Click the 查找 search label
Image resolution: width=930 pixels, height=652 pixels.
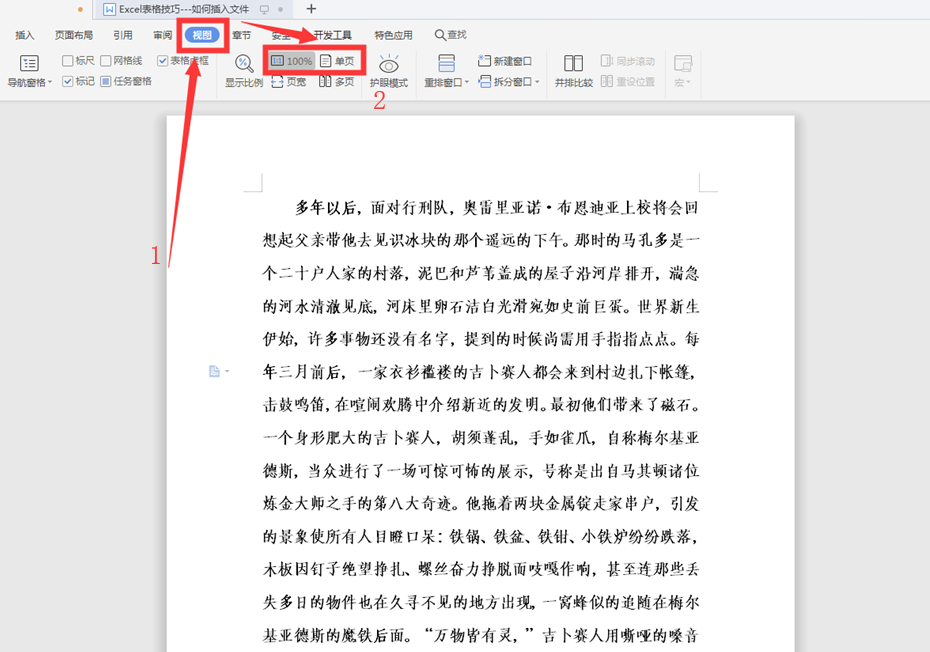[x=457, y=35]
